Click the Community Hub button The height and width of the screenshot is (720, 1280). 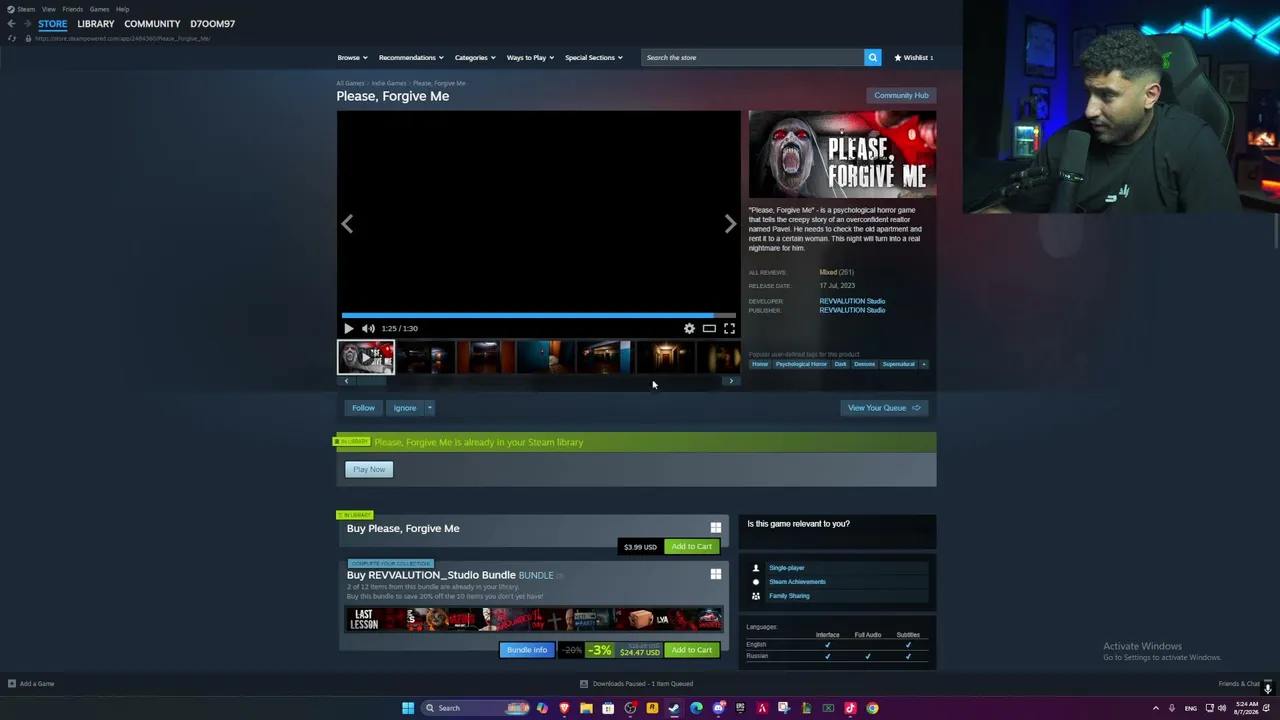point(901,95)
